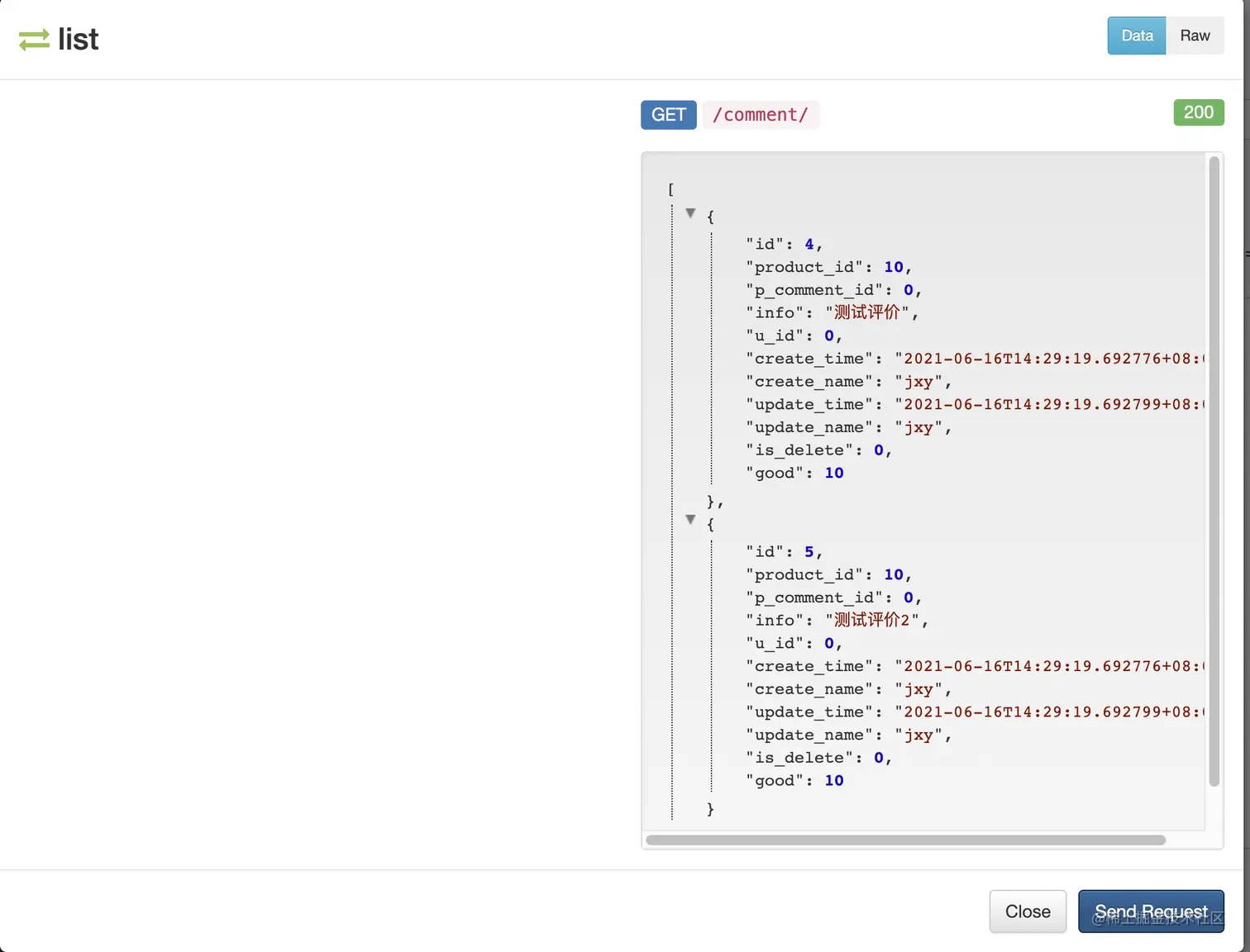Click the info value "测试评价2"
The image size is (1250, 952).
point(871,620)
